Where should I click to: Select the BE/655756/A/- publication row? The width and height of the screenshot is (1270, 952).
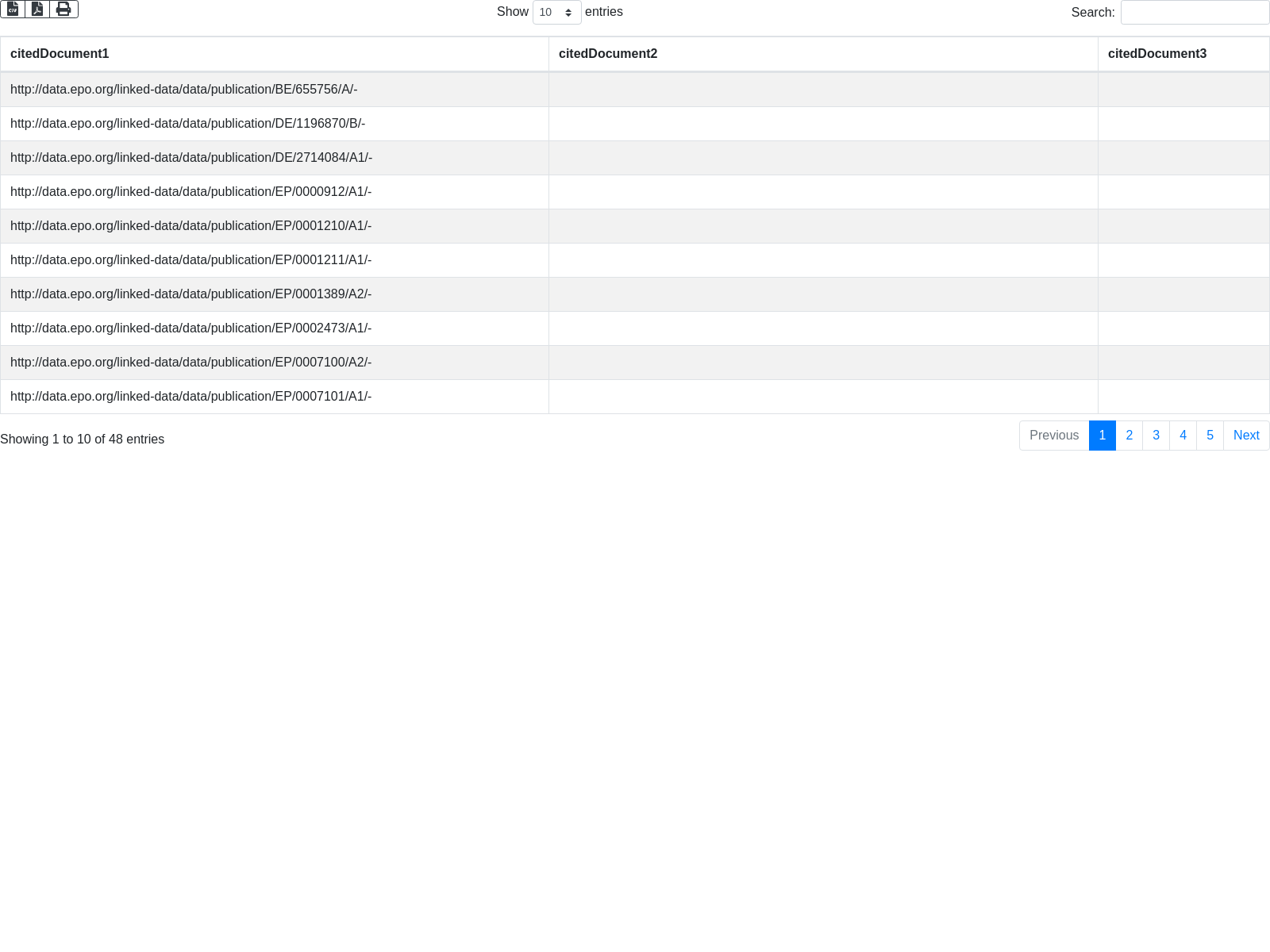pyautogui.click(x=183, y=90)
